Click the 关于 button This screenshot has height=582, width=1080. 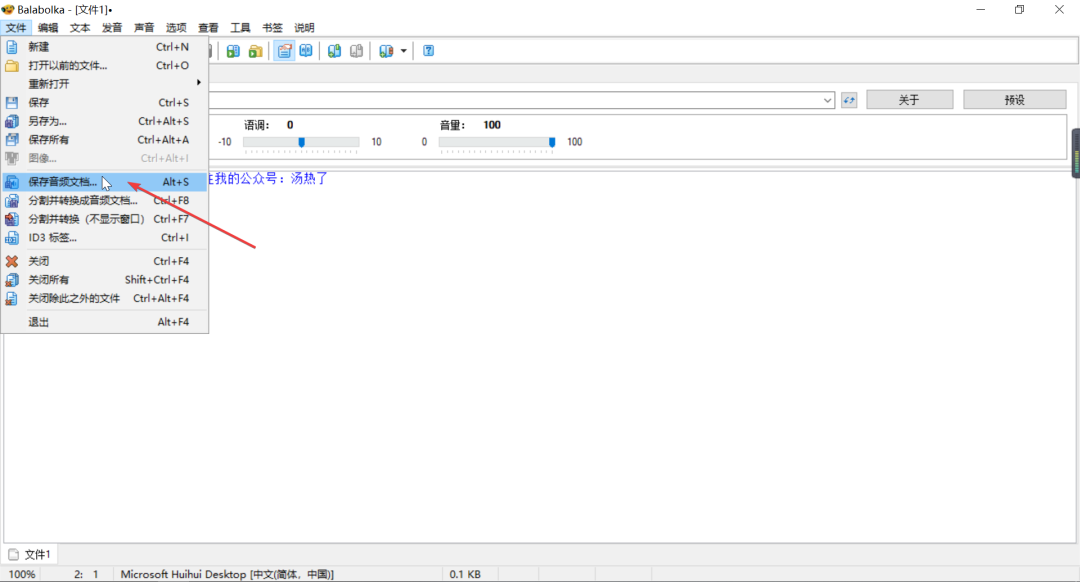pos(909,100)
